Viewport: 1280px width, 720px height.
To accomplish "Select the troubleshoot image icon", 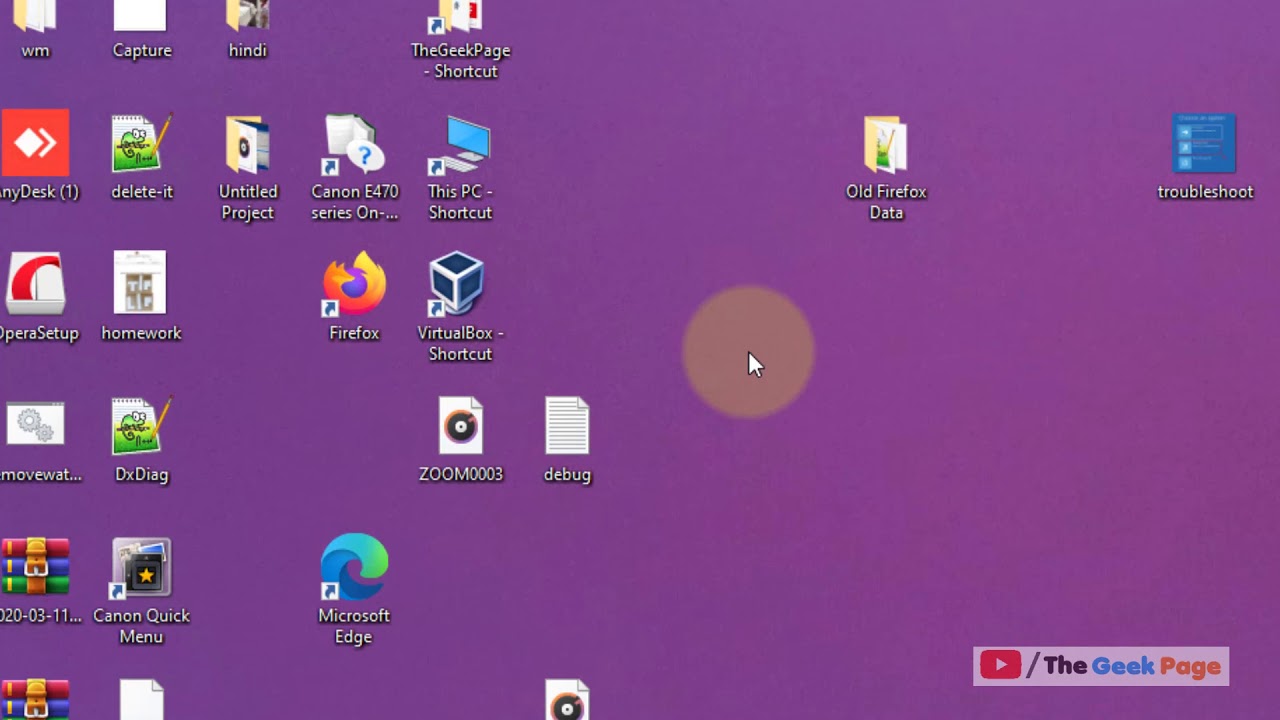I will click(x=1205, y=144).
